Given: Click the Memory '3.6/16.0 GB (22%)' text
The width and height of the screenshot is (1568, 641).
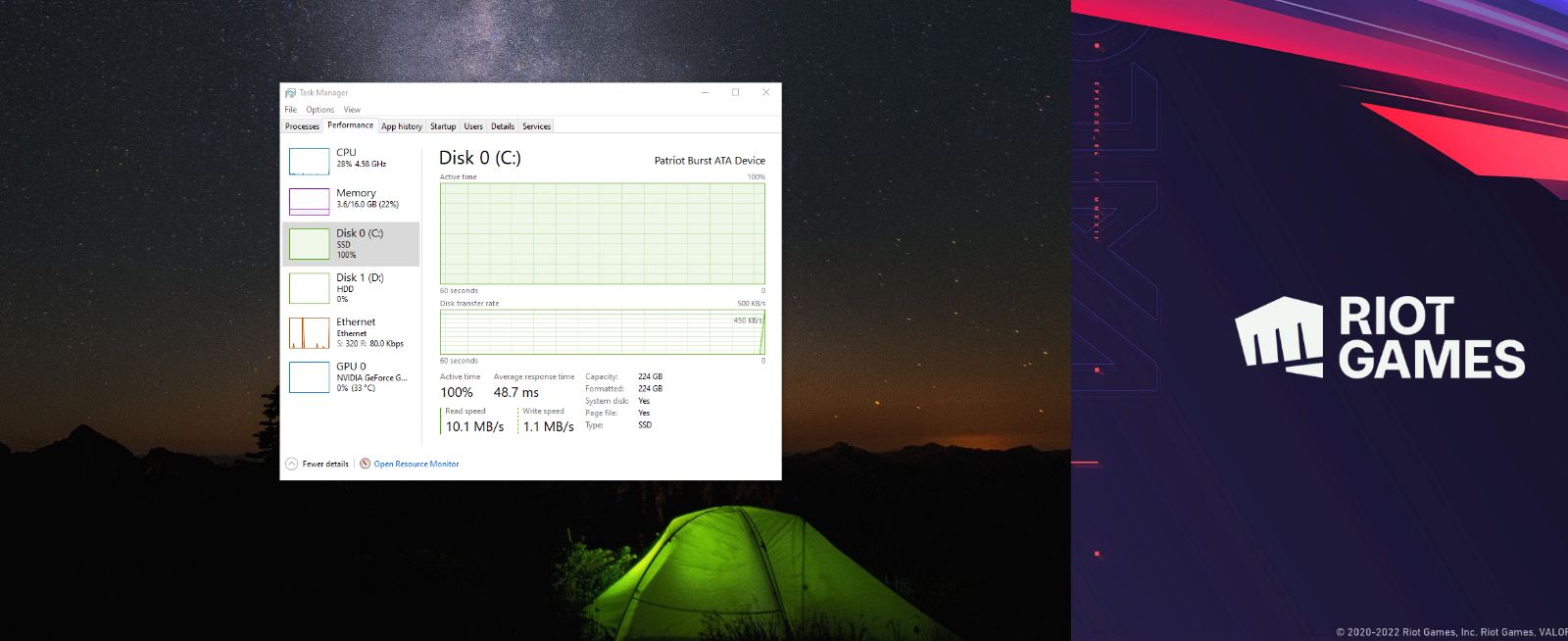Looking at the screenshot, I should 367,205.
